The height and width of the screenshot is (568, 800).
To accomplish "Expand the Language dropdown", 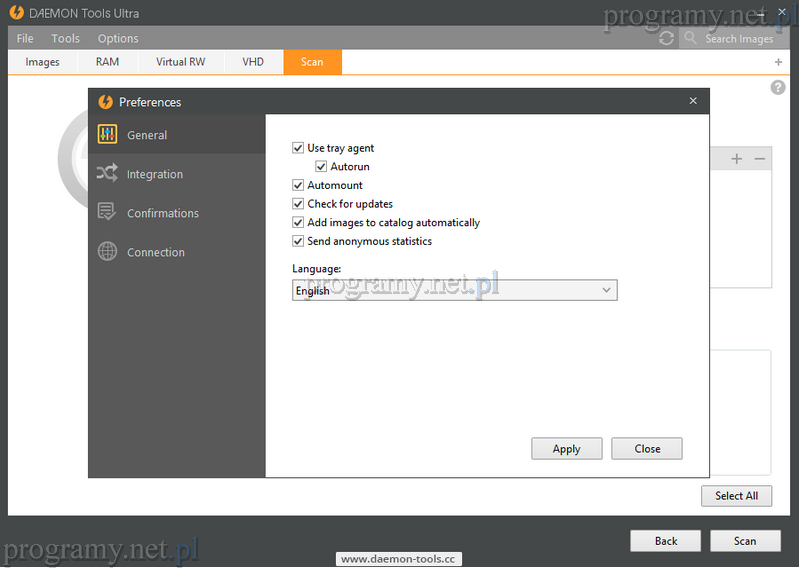I will click(455, 291).
